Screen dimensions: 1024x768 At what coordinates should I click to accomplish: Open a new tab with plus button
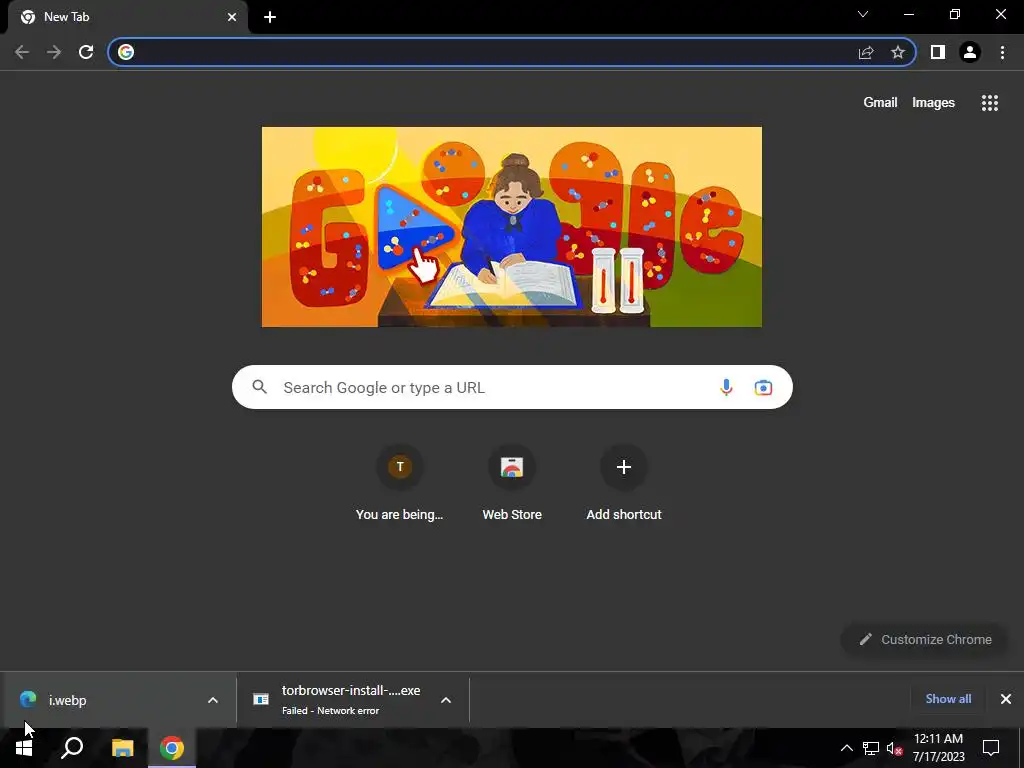click(270, 17)
